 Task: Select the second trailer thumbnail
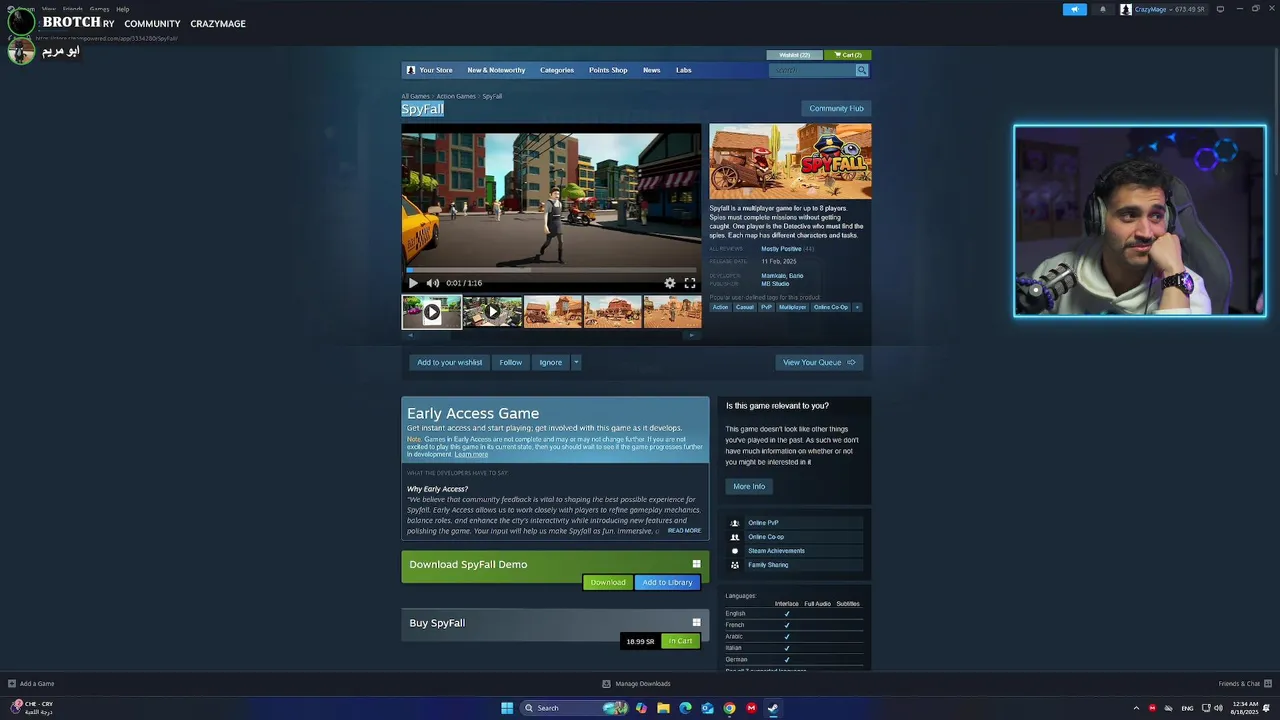pos(492,312)
